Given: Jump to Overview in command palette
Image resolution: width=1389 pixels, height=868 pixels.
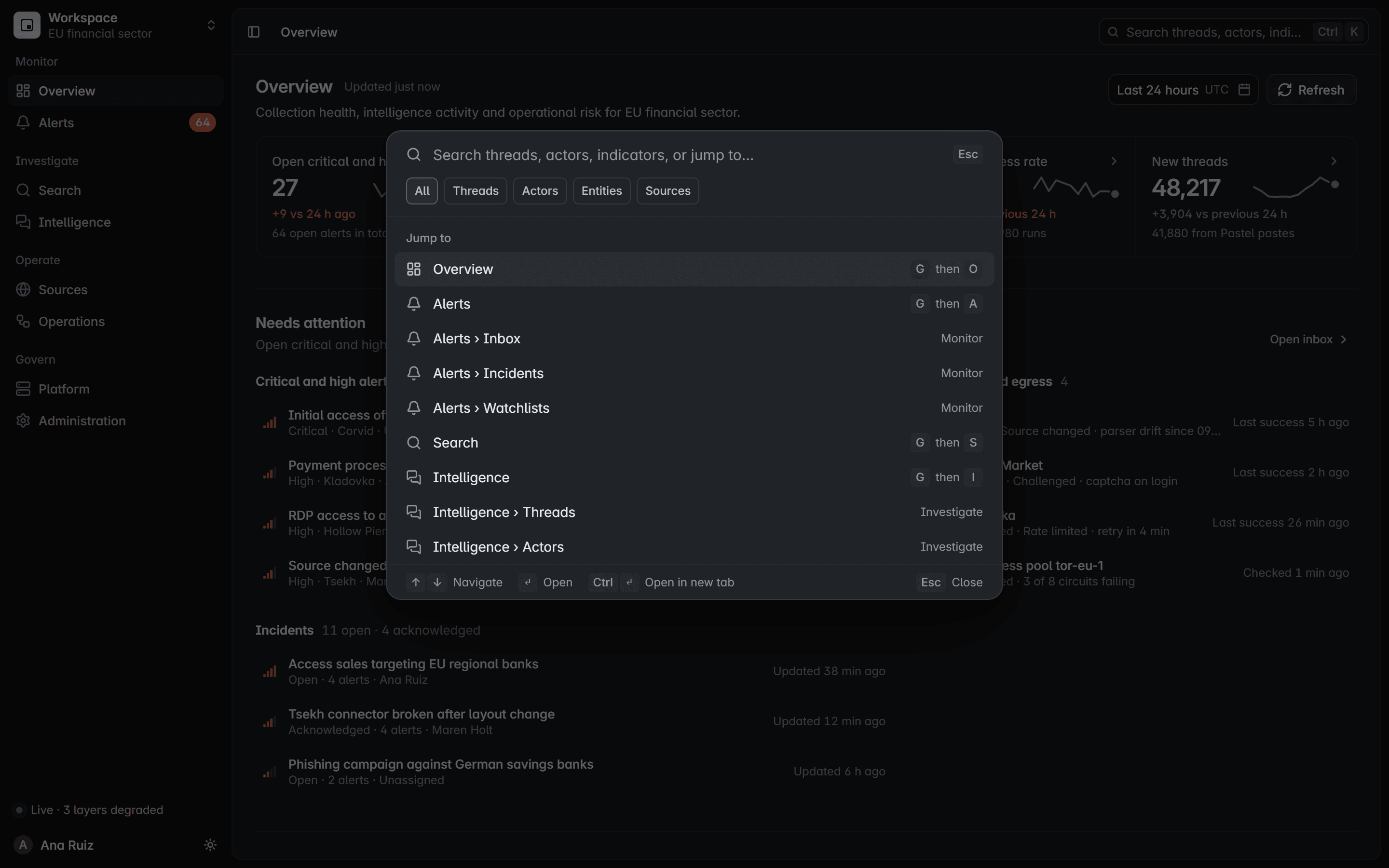Looking at the screenshot, I should pos(694,269).
